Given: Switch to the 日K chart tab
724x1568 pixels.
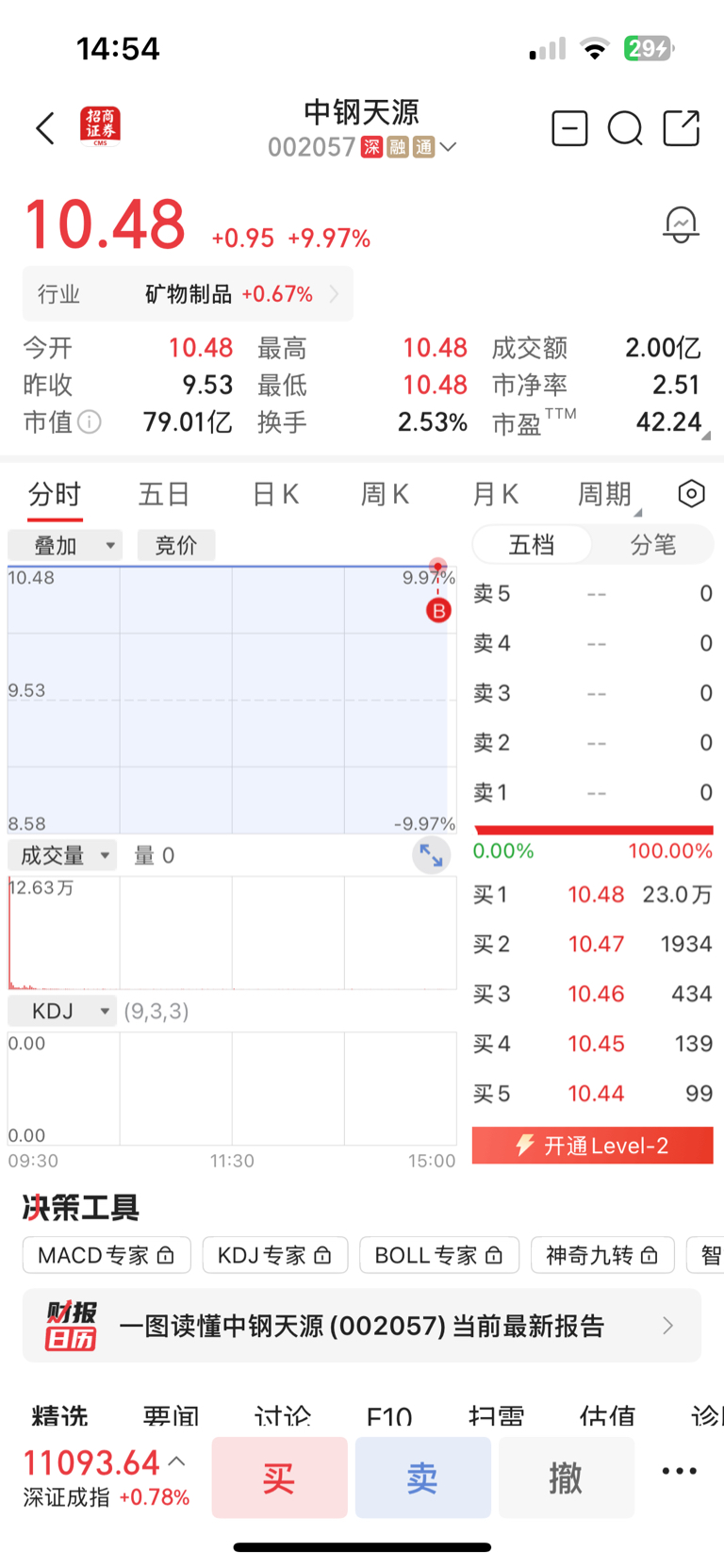Looking at the screenshot, I should 275,494.
